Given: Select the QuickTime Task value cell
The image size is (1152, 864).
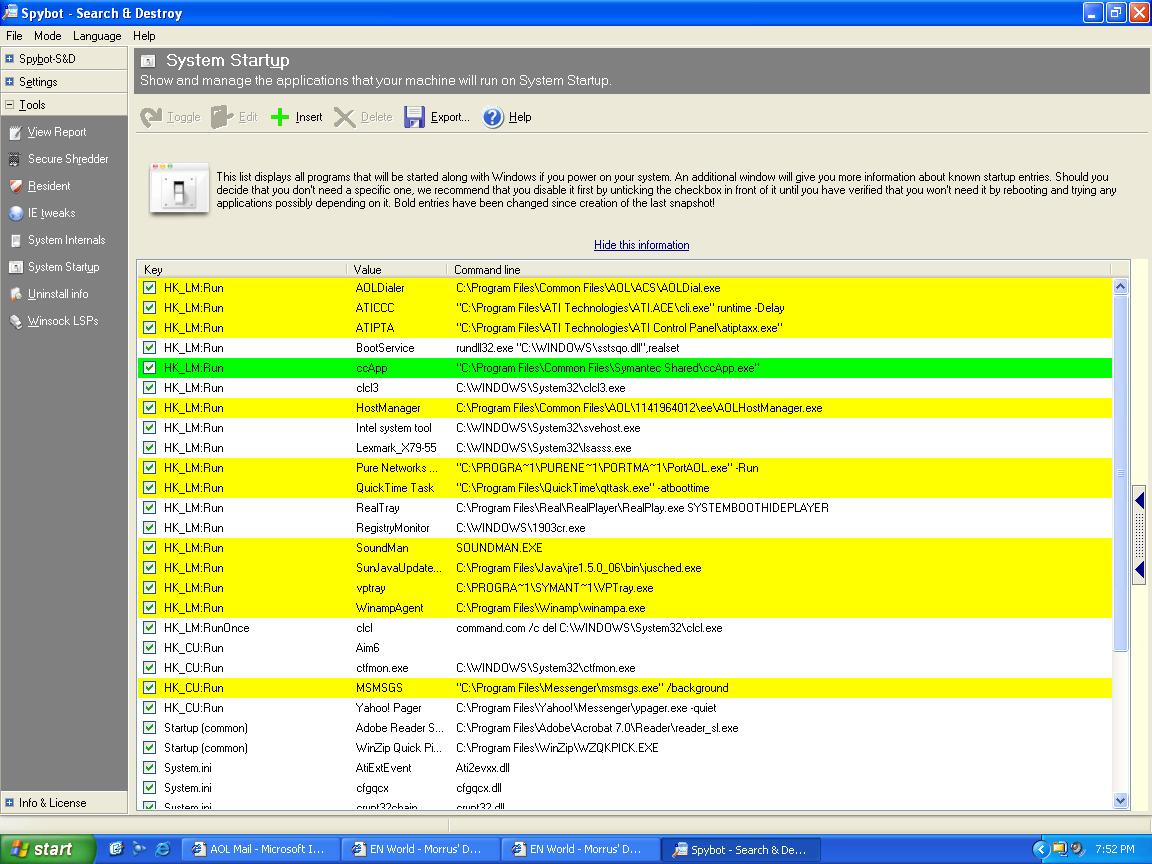Looking at the screenshot, I should 395,488.
